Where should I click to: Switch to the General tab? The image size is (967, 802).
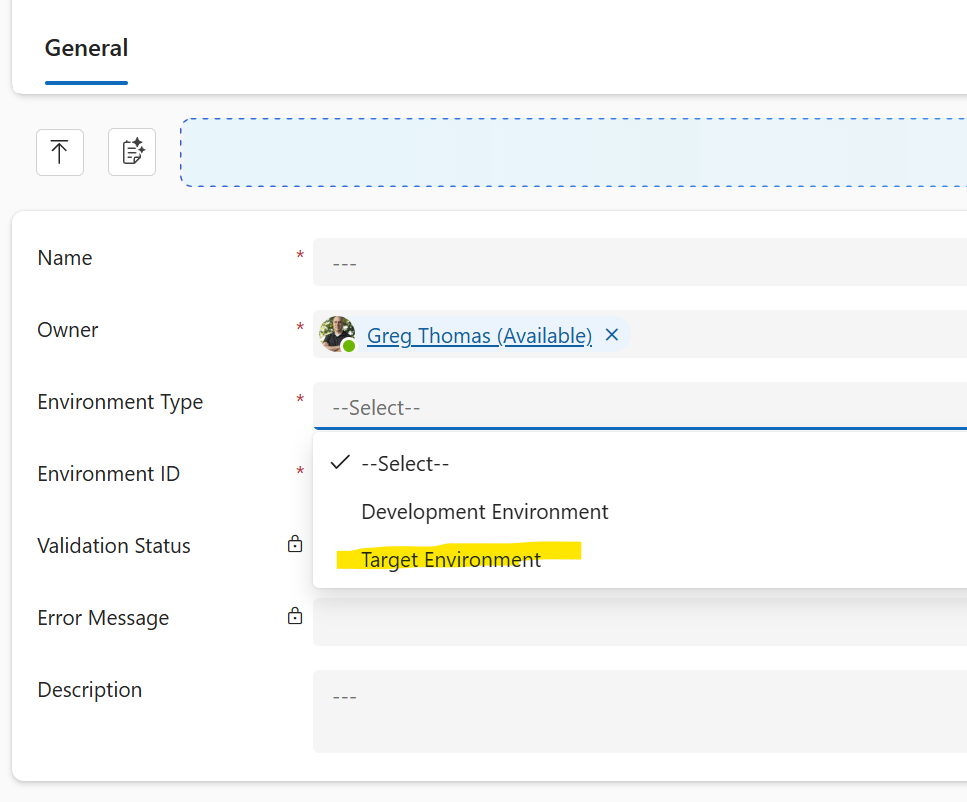pyautogui.click(x=86, y=48)
